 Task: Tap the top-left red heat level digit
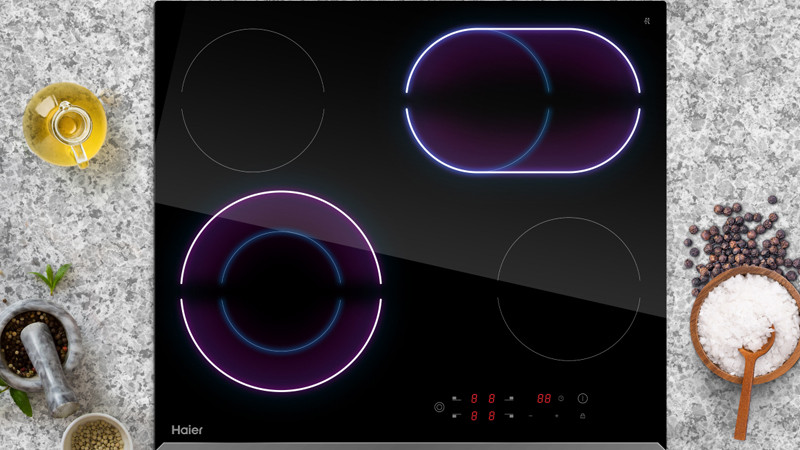point(475,398)
